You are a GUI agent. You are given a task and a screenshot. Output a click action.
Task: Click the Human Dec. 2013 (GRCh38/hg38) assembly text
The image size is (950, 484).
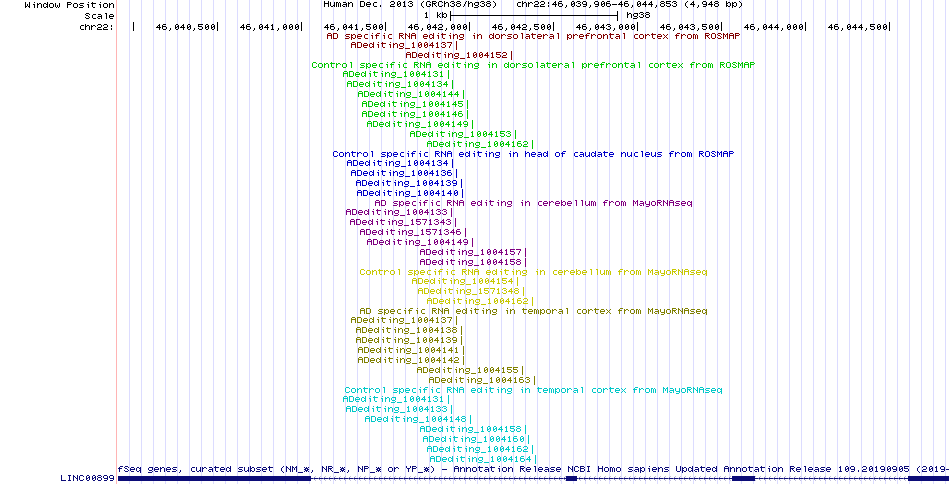410,5
